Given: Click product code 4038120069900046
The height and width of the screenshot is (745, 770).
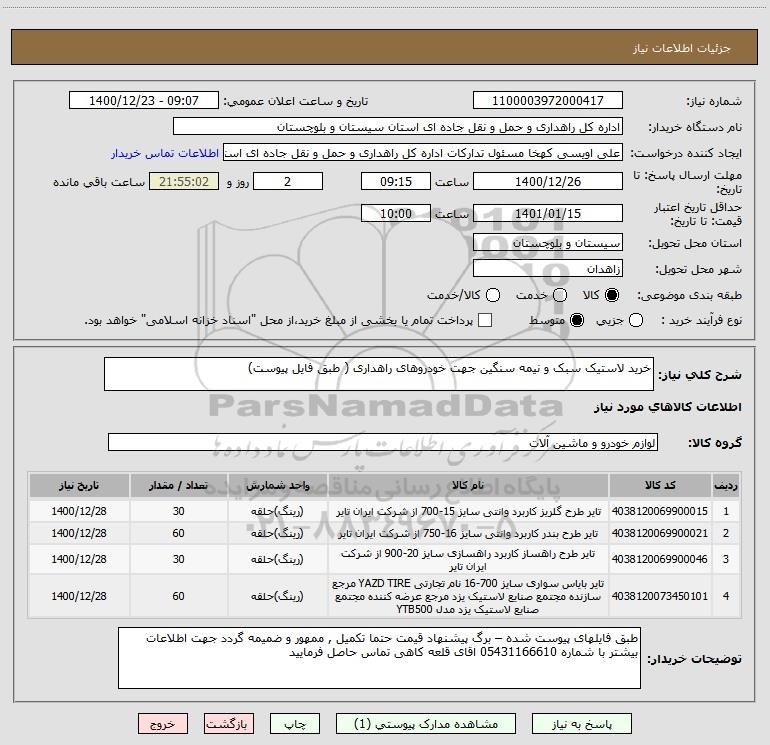Looking at the screenshot, I should [660, 559].
